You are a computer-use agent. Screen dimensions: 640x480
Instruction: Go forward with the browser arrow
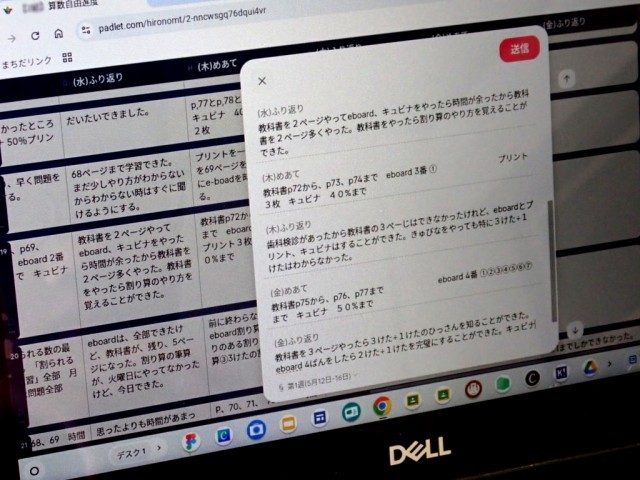pos(12,38)
